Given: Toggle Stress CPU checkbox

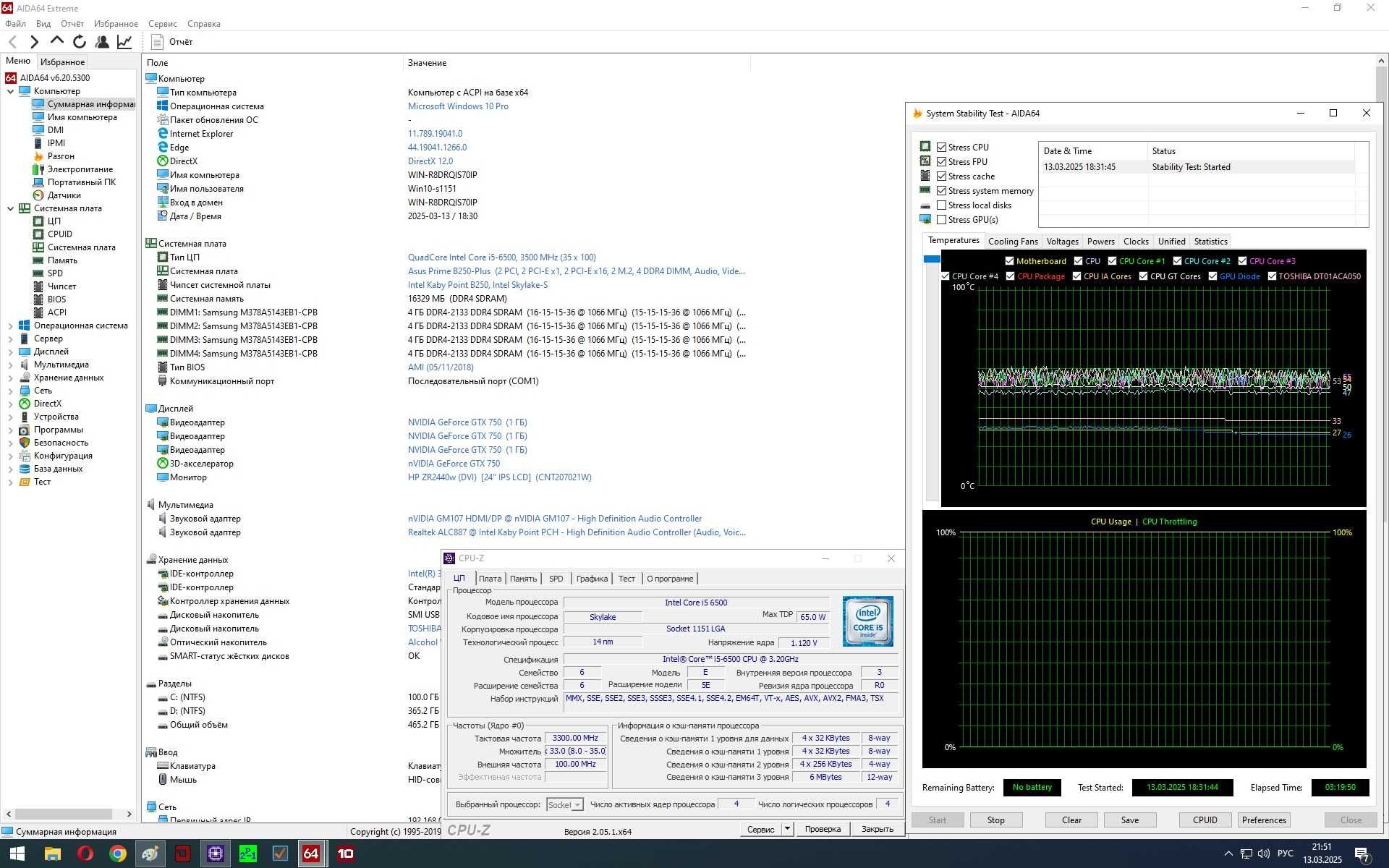Looking at the screenshot, I should 941,147.
